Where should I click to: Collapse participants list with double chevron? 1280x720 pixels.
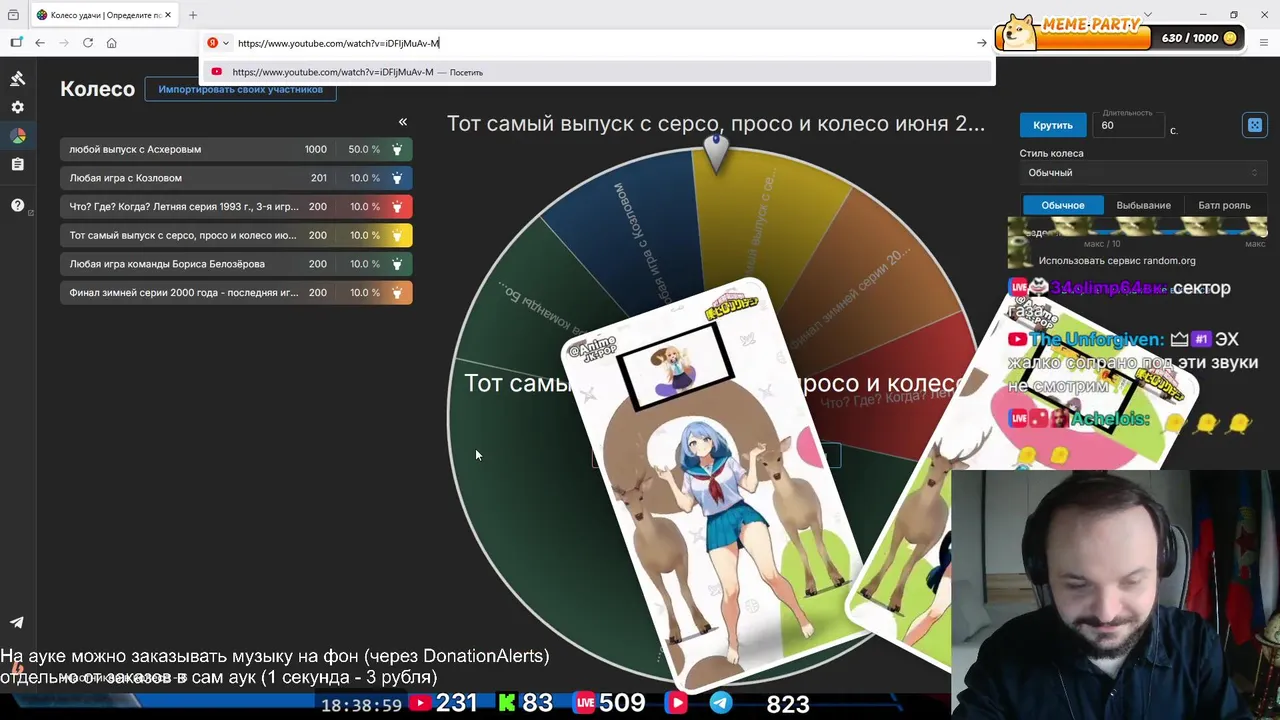click(403, 122)
